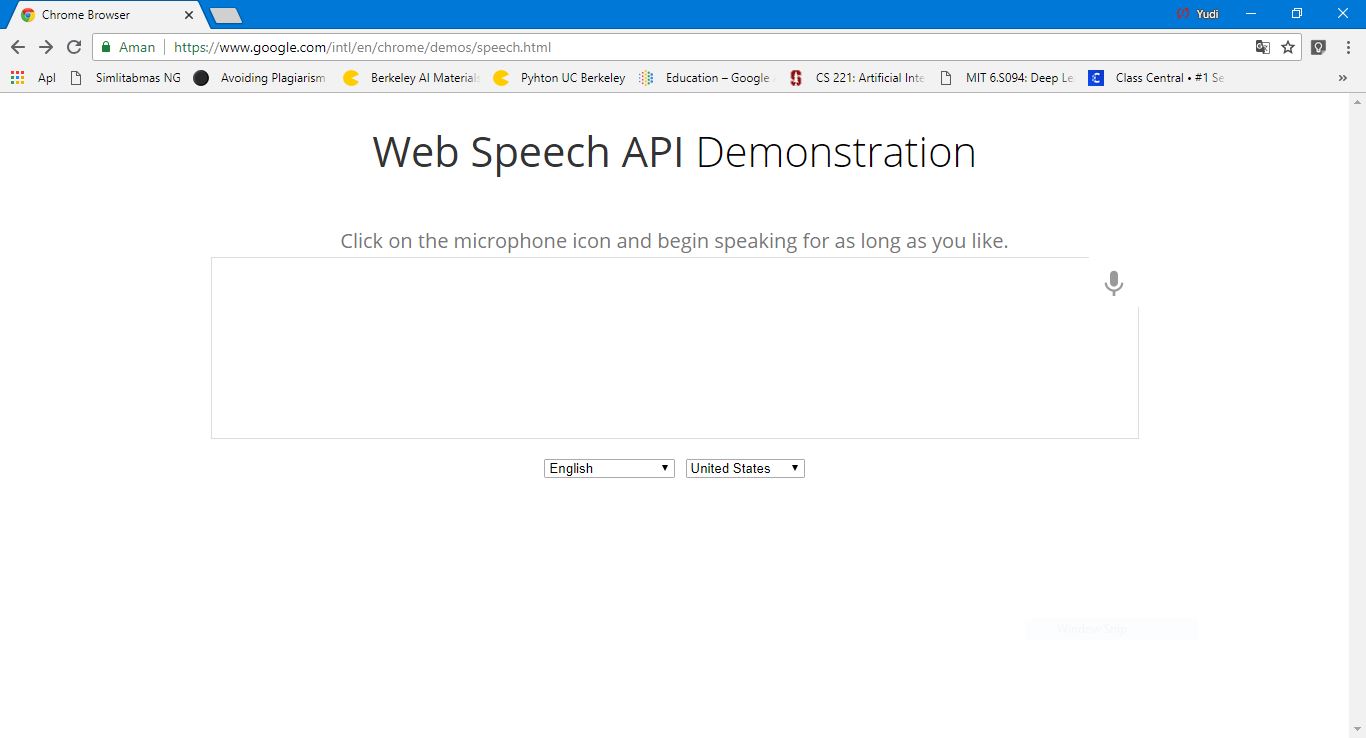Open the Education – Google bookmark
Viewport: 1366px width, 738px height.
[x=706, y=77]
